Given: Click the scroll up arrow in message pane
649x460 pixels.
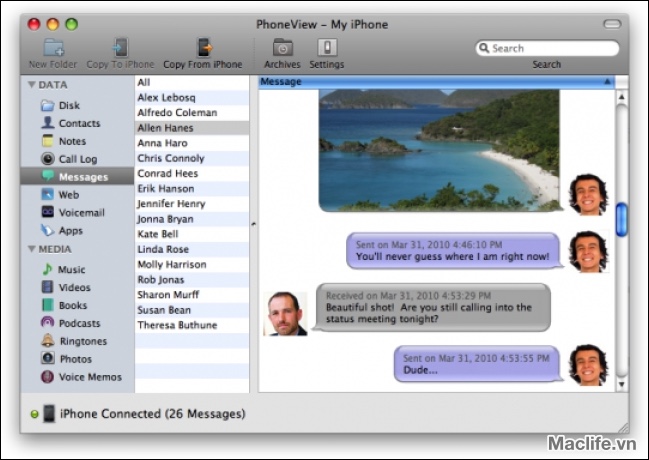Looking at the screenshot, I should (621, 97).
